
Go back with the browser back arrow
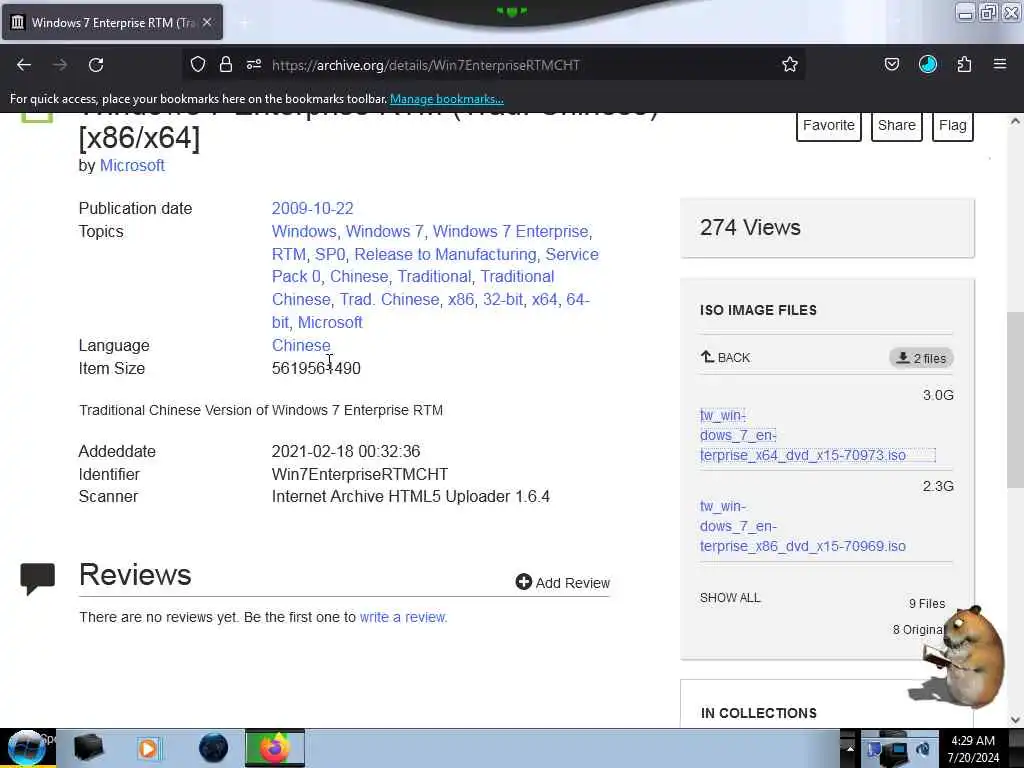tap(24, 65)
